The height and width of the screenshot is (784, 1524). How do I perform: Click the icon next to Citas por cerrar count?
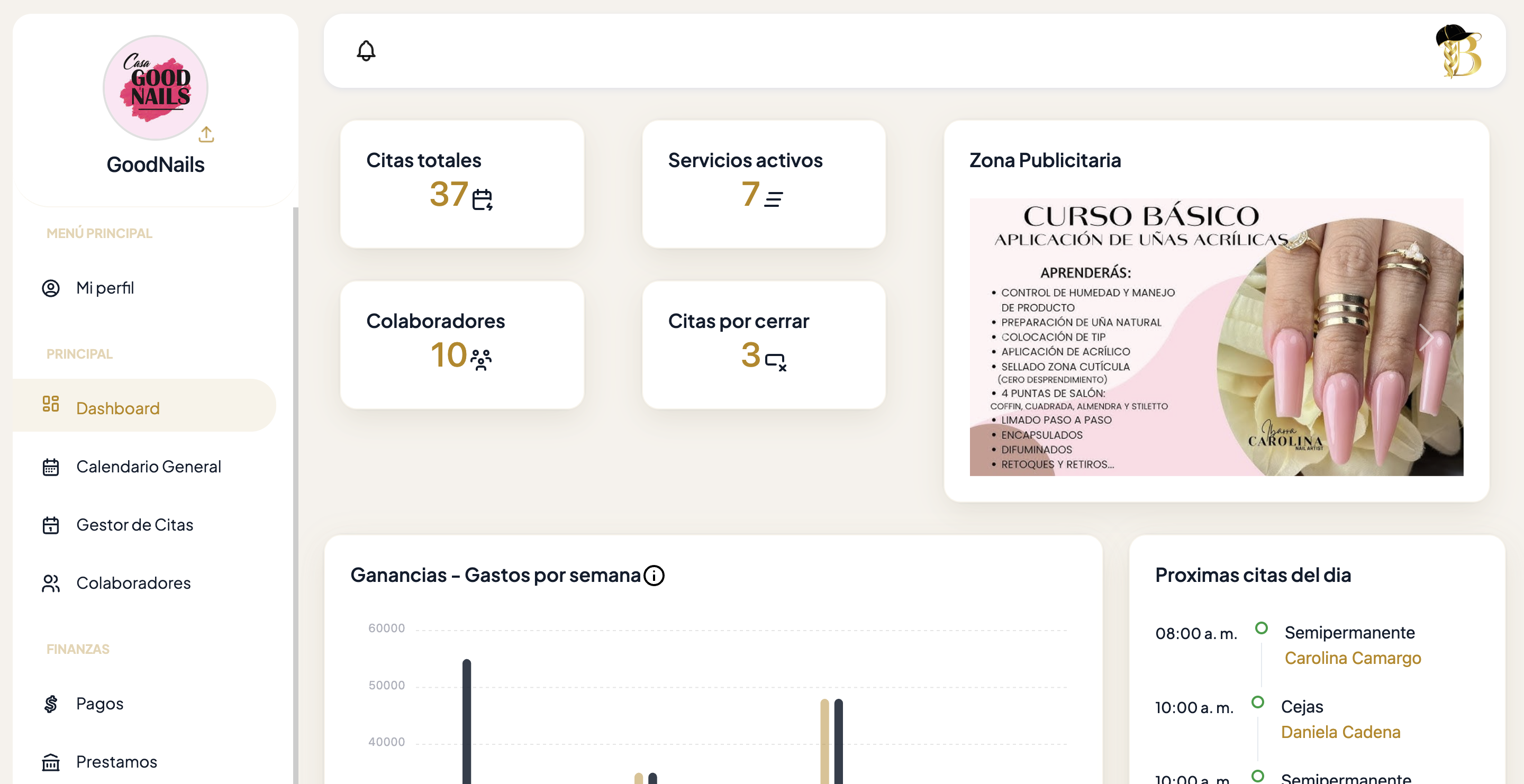775,361
